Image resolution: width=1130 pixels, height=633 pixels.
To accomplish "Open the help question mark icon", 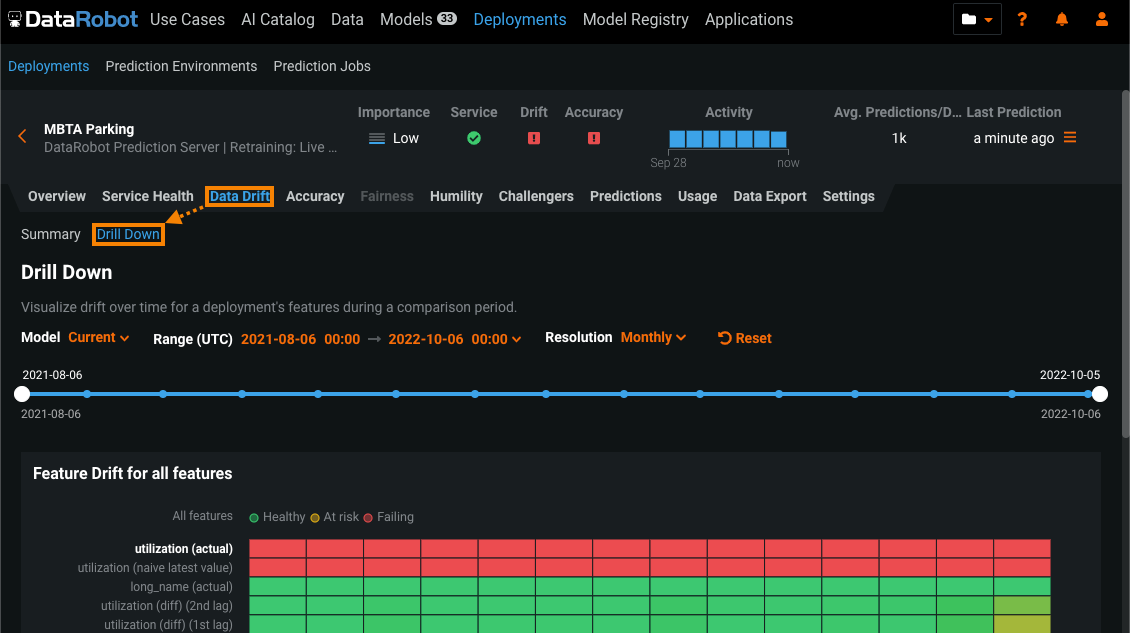I will click(1022, 19).
